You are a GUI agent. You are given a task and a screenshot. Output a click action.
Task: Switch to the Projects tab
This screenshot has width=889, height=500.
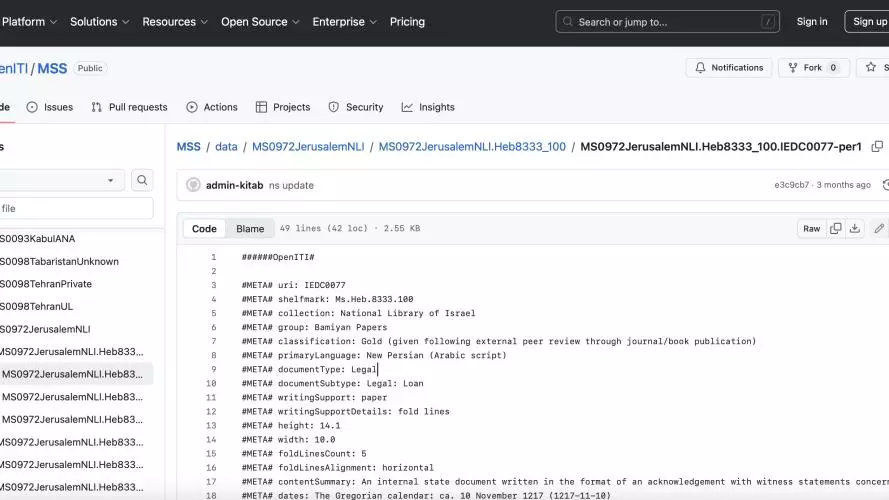(283, 107)
